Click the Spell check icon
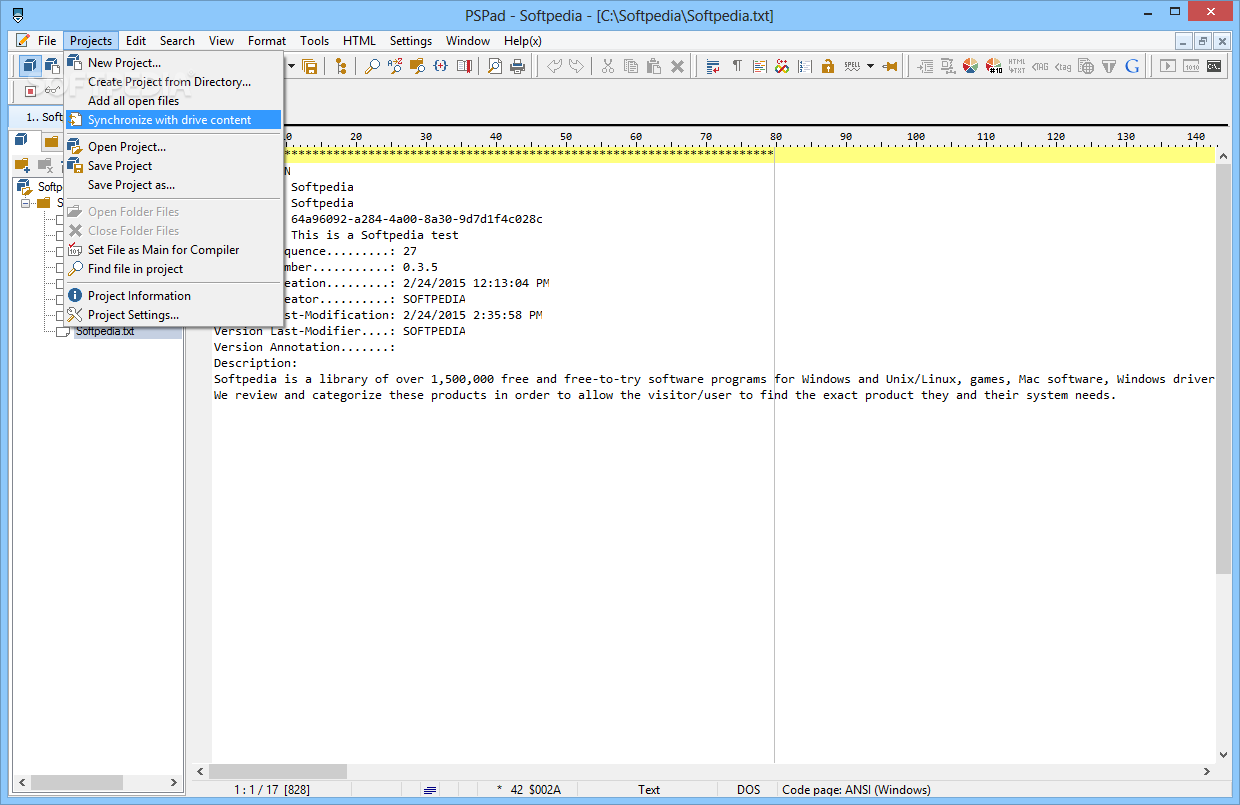This screenshot has width=1240, height=805. coord(852,66)
